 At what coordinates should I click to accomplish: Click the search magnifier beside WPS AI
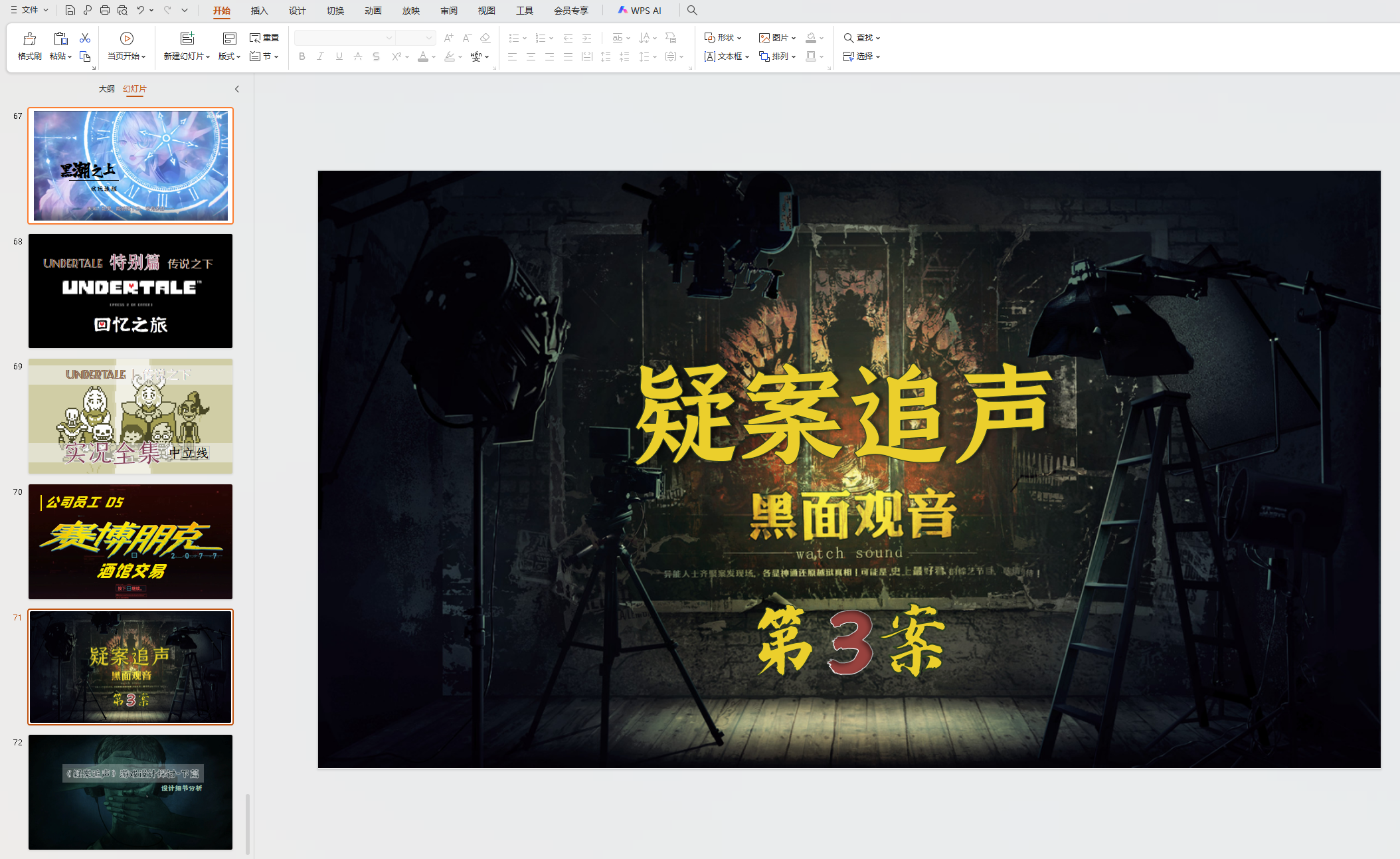coord(692,10)
